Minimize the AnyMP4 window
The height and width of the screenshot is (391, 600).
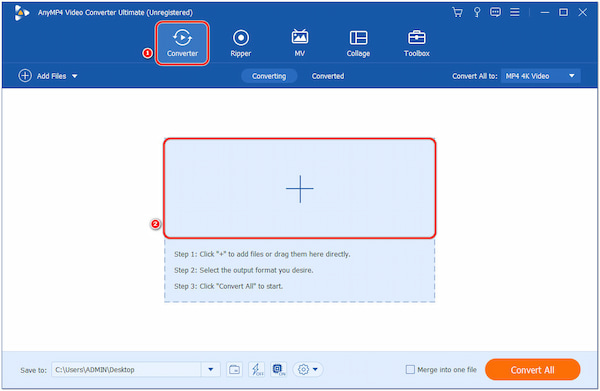(545, 12)
